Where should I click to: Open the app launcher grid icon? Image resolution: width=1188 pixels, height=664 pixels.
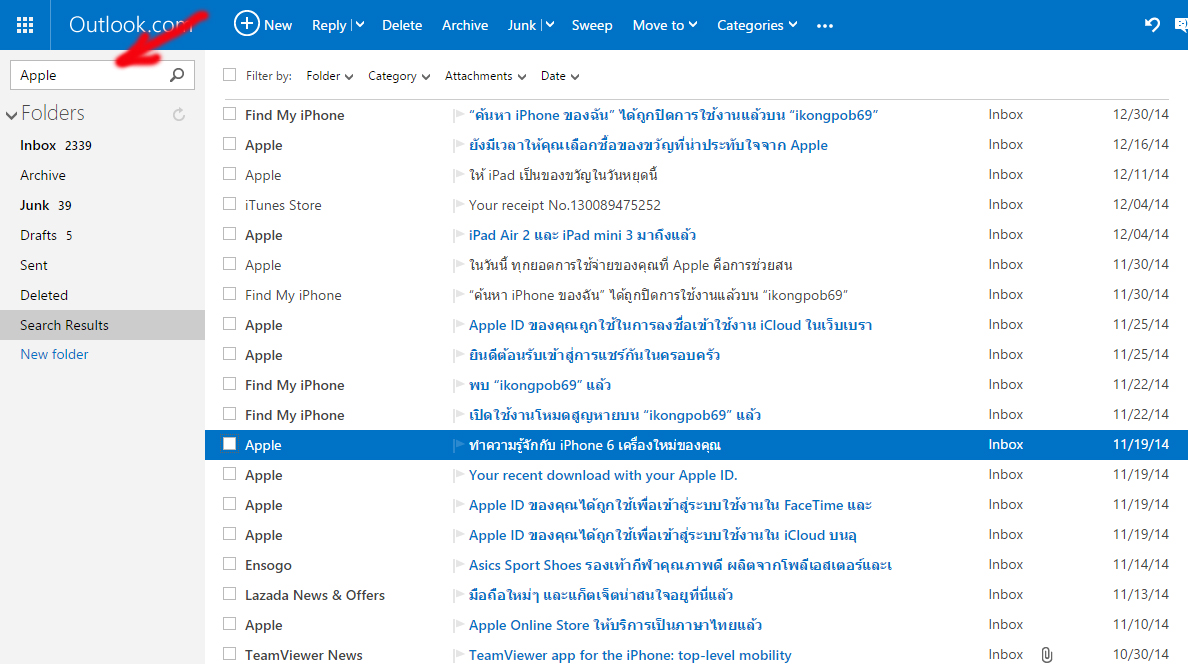click(x=25, y=25)
